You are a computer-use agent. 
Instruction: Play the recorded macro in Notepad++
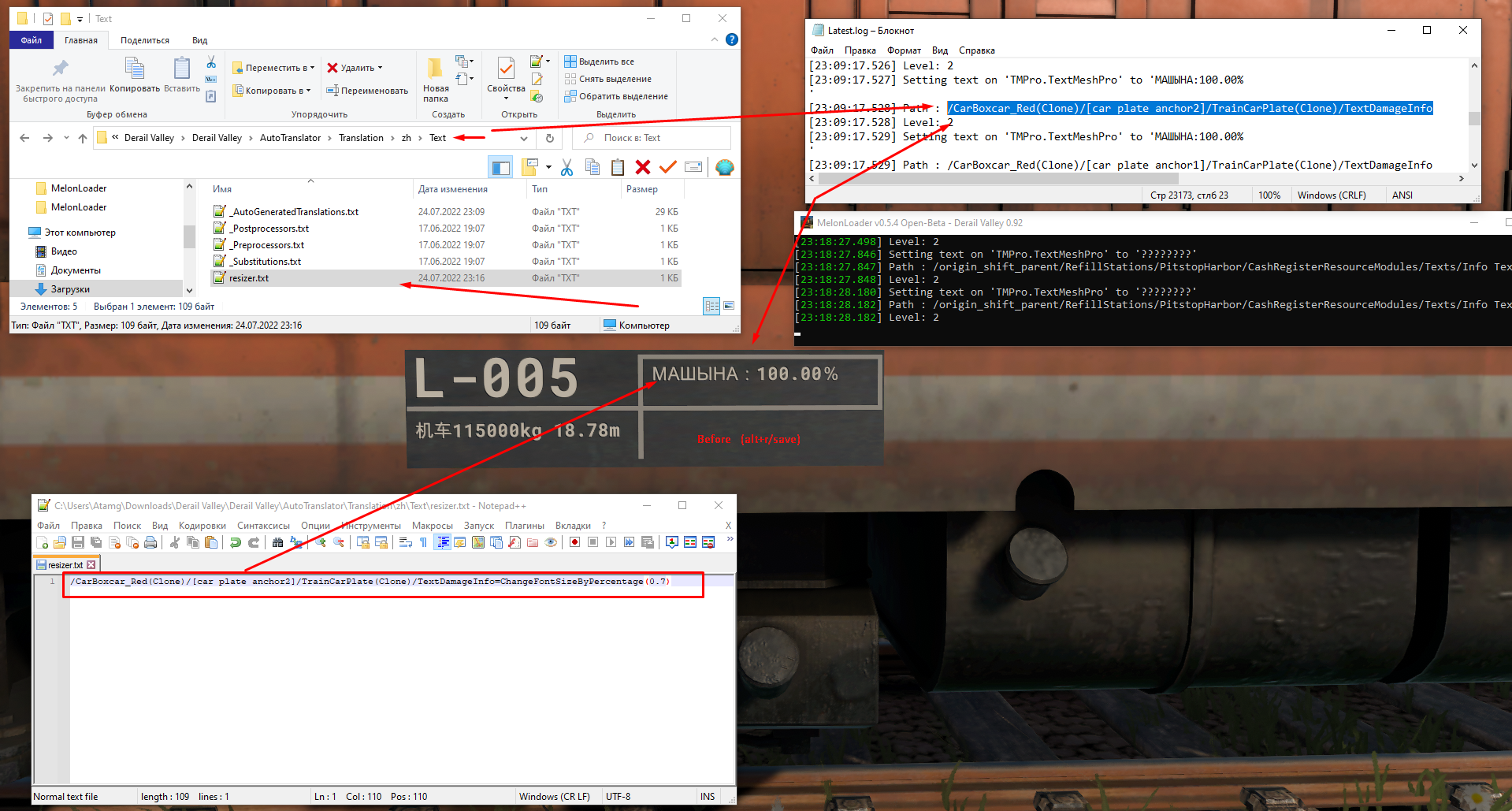(611, 542)
